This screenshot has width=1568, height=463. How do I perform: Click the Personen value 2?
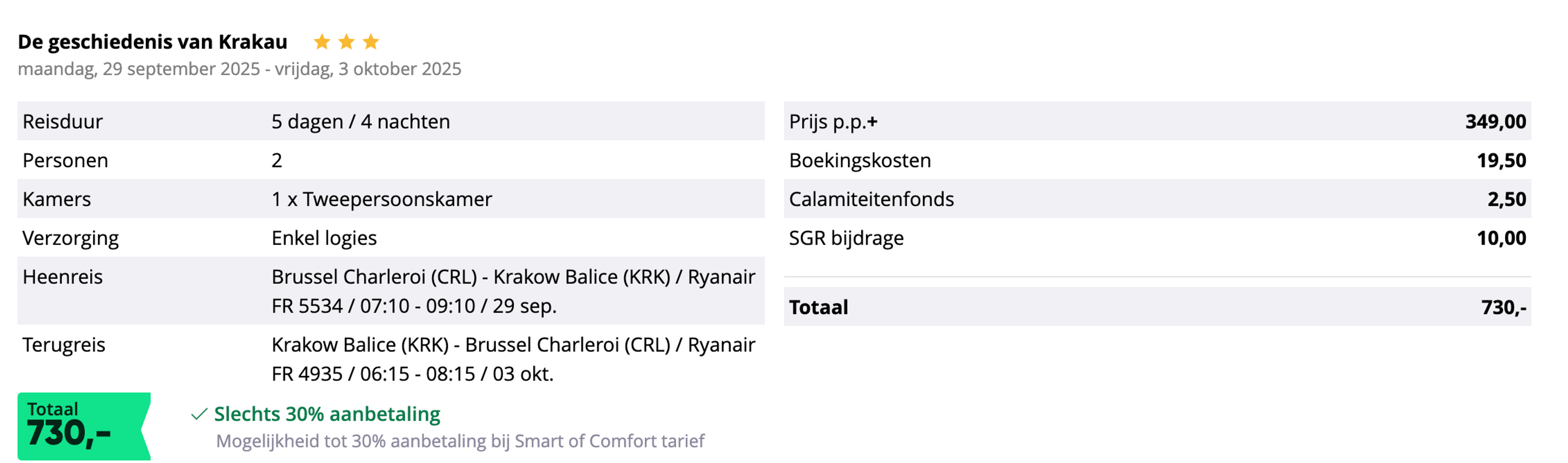(x=277, y=160)
